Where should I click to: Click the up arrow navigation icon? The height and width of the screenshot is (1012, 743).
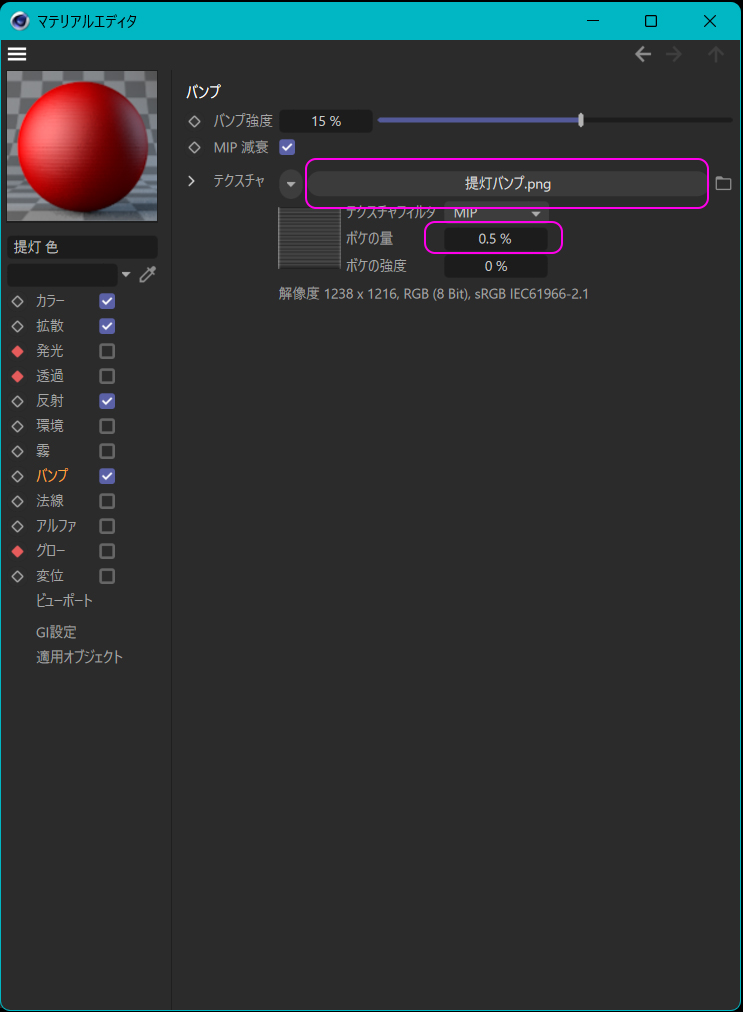[x=715, y=55]
